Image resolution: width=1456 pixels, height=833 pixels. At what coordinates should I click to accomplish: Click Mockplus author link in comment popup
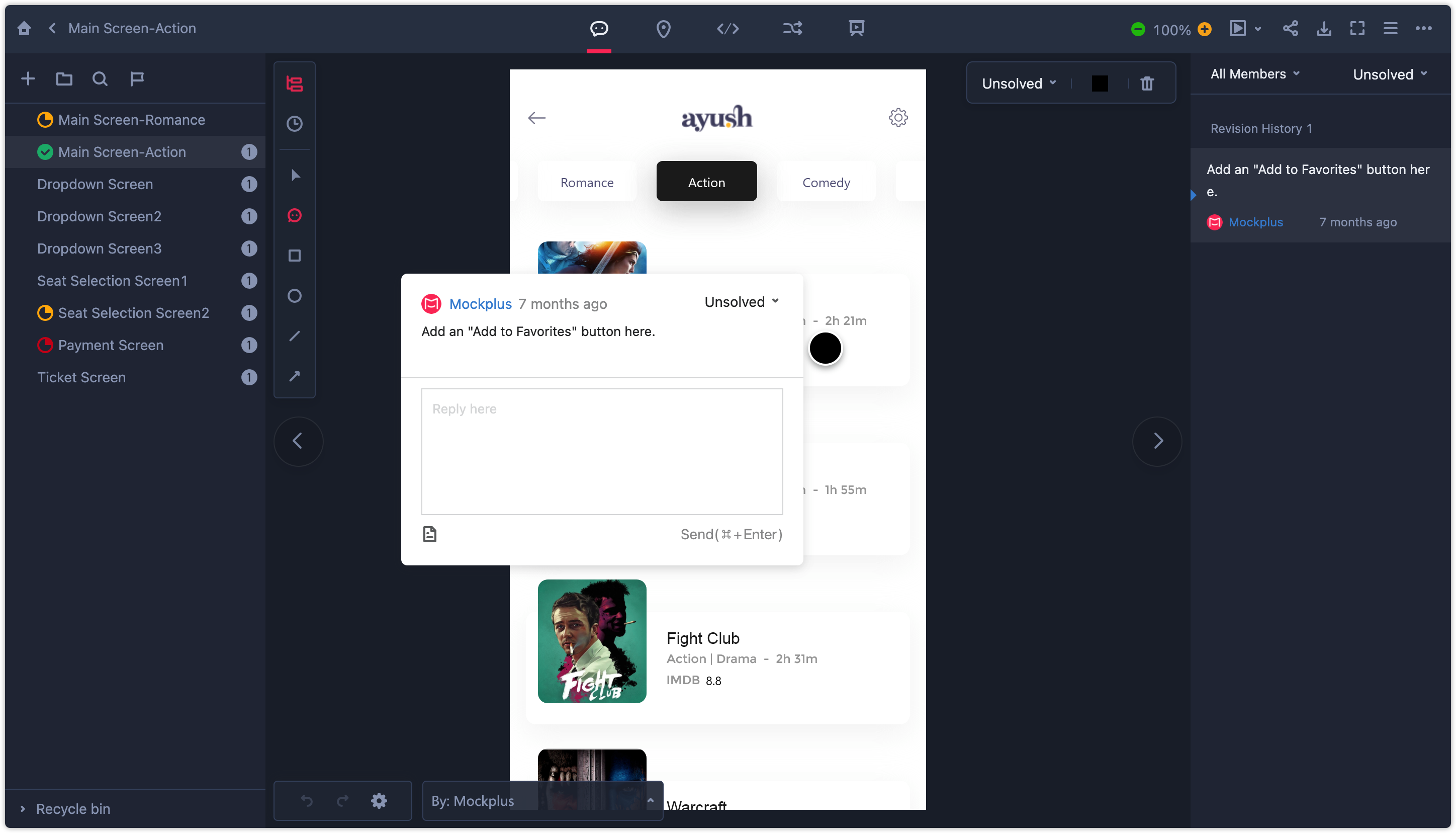click(480, 304)
